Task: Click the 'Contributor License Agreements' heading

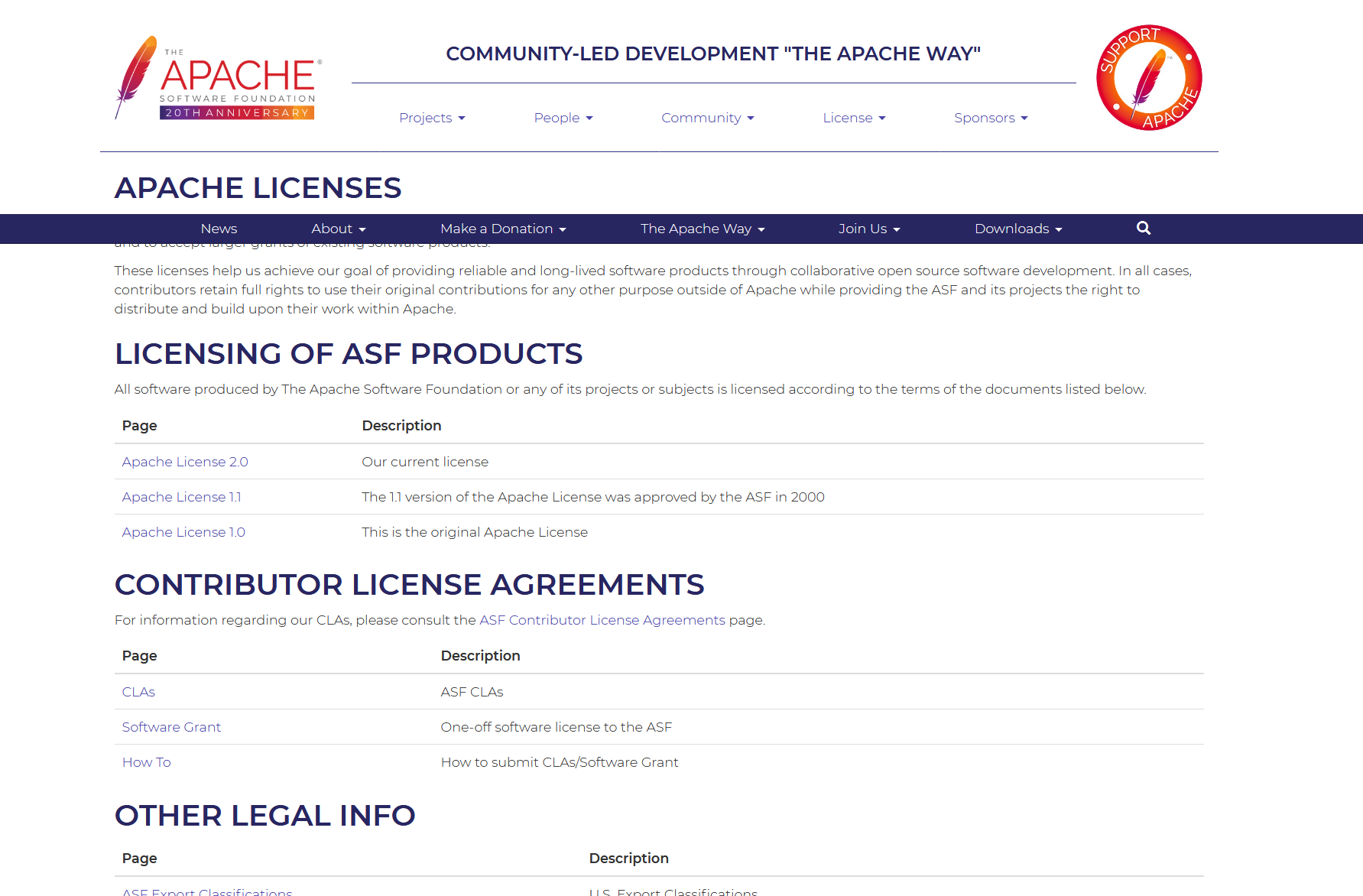Action: 409,585
